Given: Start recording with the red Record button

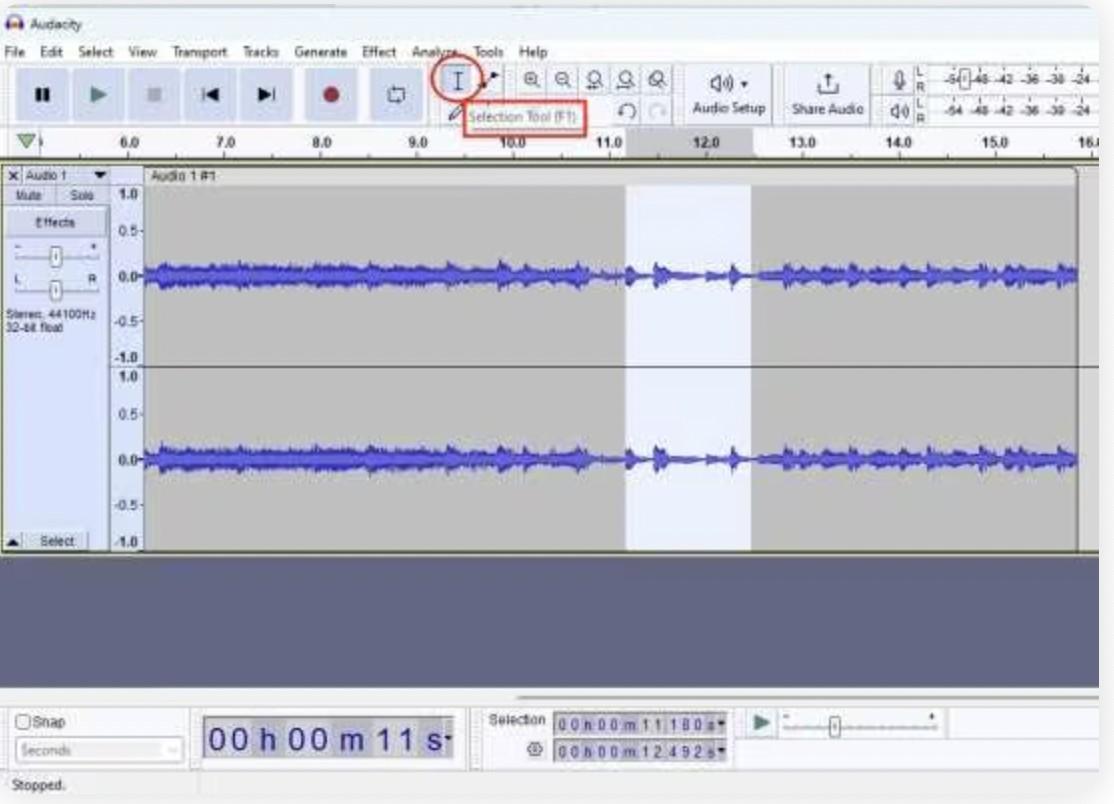Looking at the screenshot, I should (330, 94).
